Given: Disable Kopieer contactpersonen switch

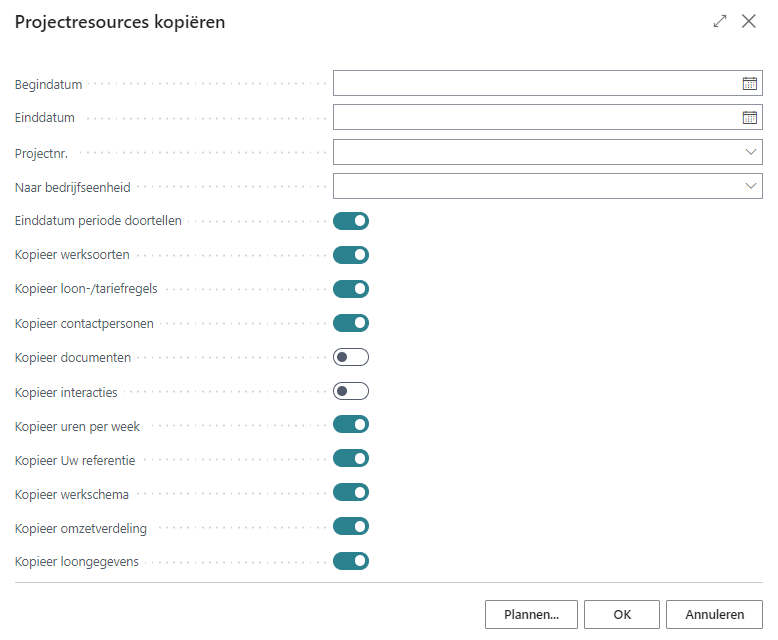Looking at the screenshot, I should tap(351, 323).
